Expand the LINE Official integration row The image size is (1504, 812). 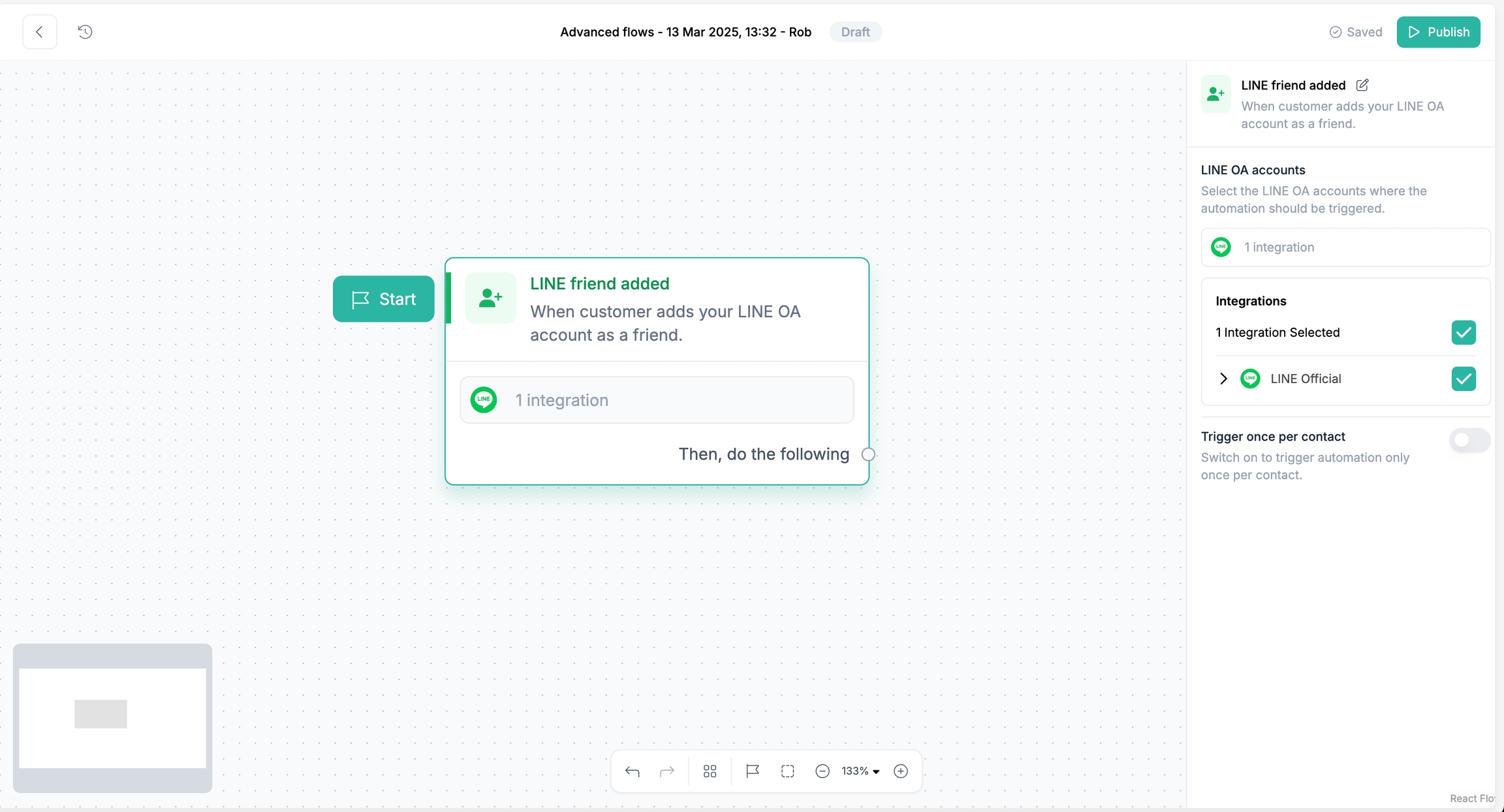(x=1223, y=379)
